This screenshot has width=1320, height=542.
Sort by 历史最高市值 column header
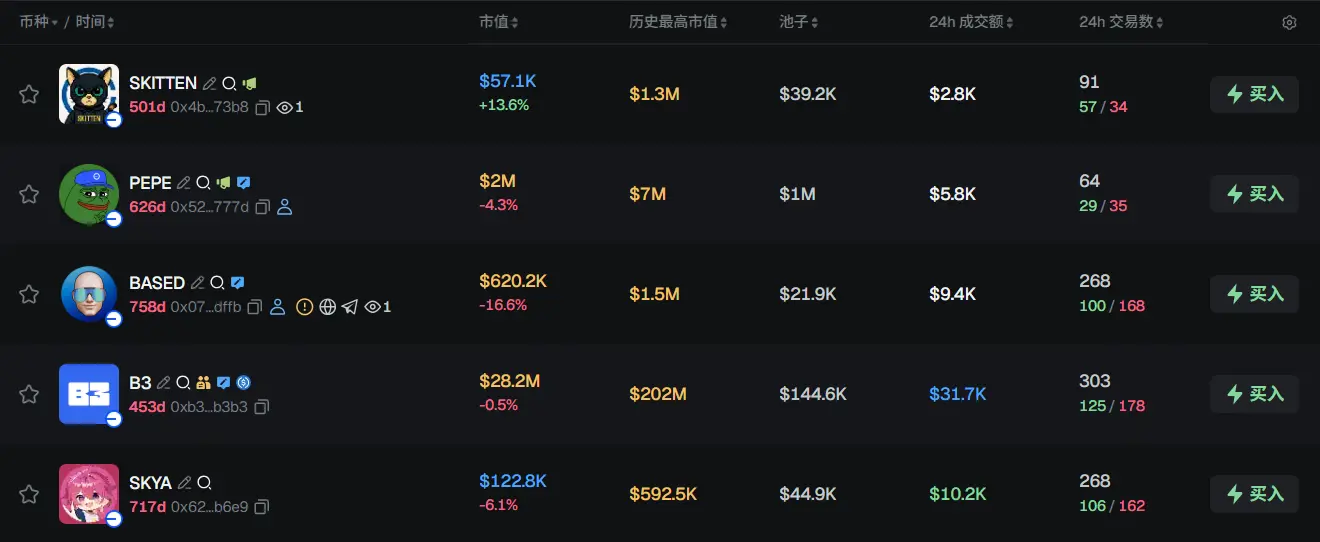click(x=678, y=22)
